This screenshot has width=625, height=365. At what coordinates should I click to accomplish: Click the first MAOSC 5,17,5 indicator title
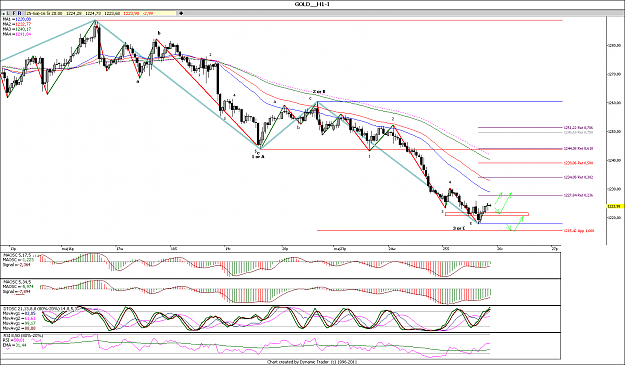coord(16,255)
